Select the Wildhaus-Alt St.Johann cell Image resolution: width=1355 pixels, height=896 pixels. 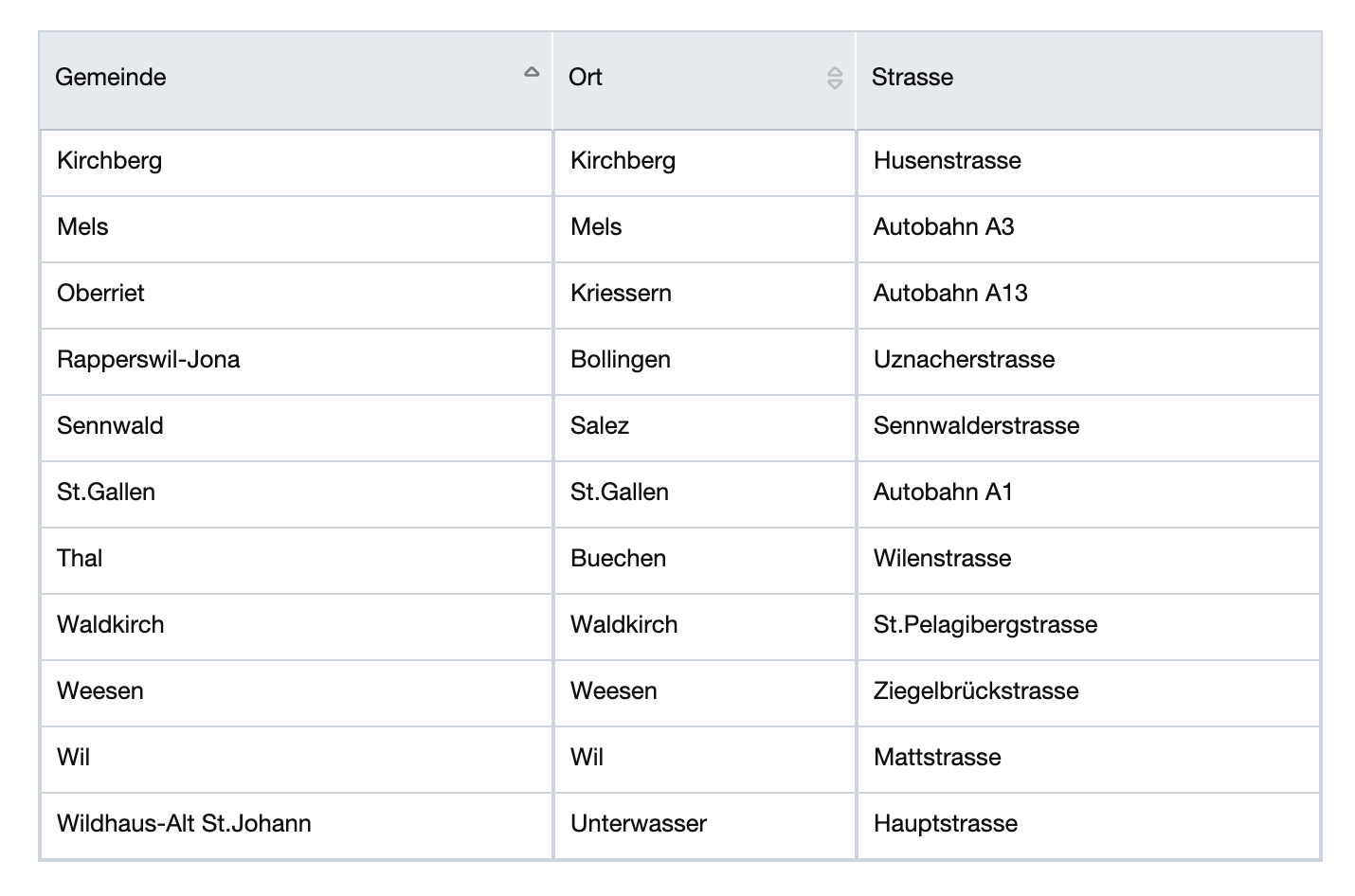(x=184, y=824)
